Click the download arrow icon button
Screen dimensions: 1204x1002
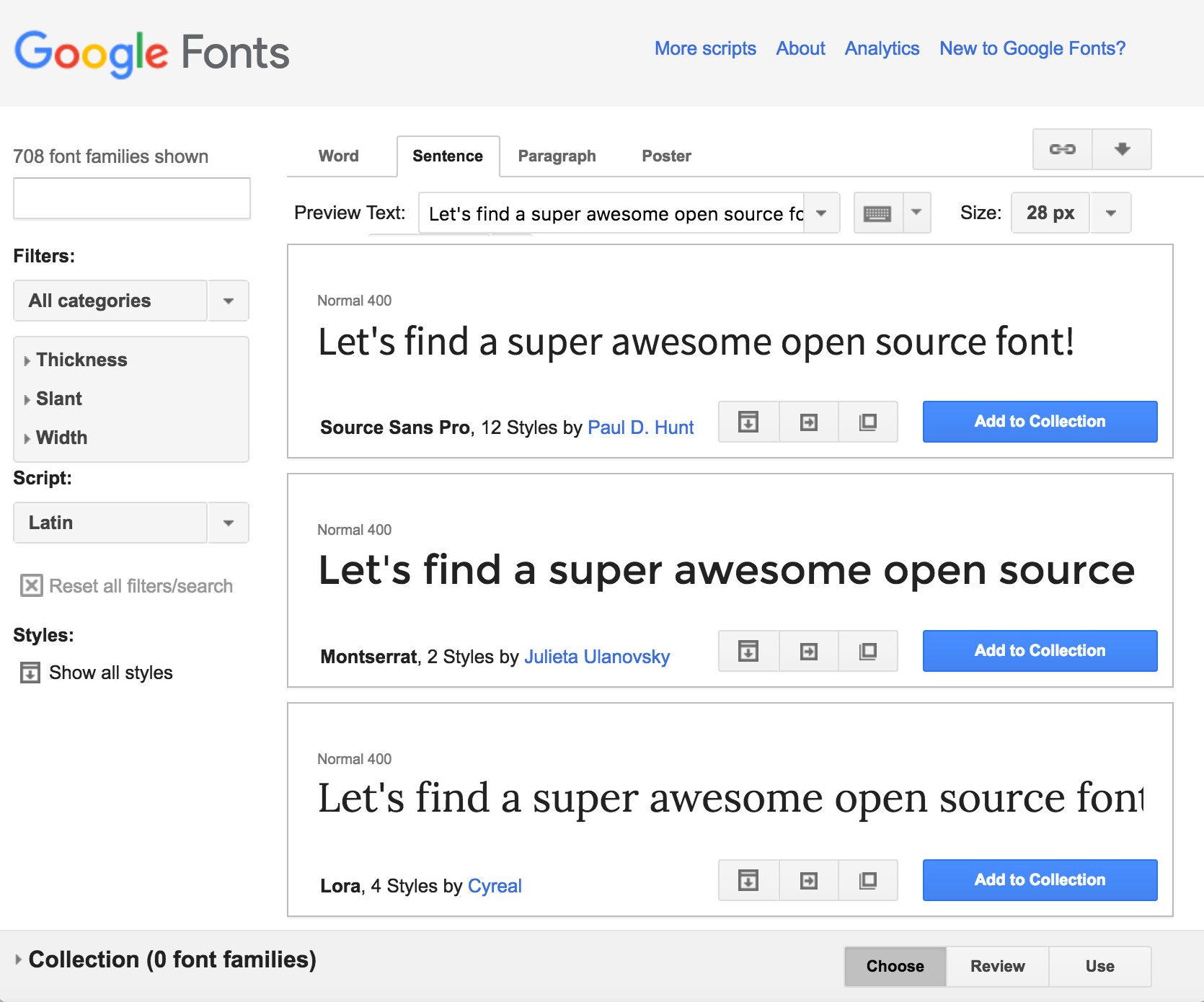[1122, 149]
